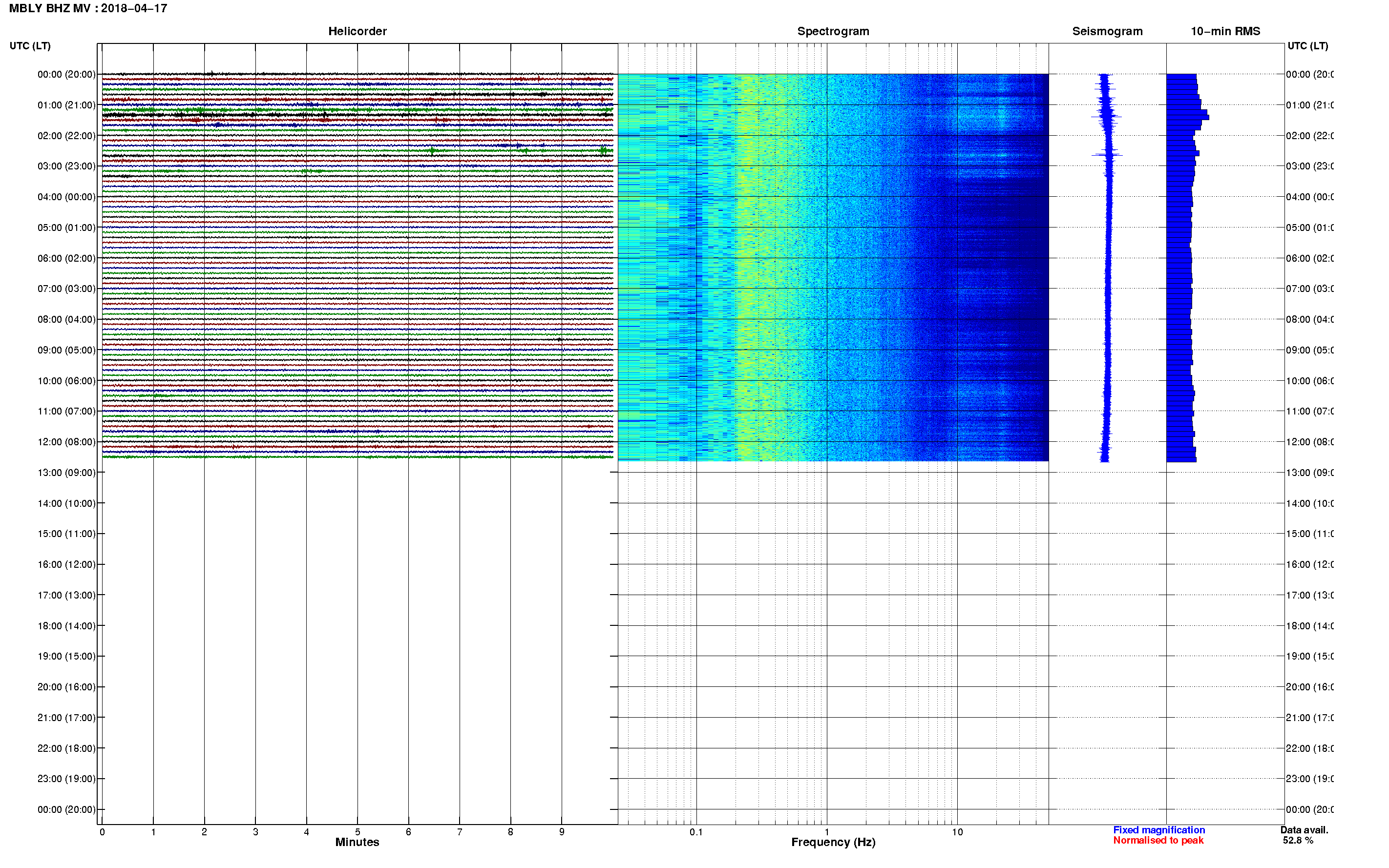
Task: Click the 'Minutes' axis title
Action: [357, 842]
